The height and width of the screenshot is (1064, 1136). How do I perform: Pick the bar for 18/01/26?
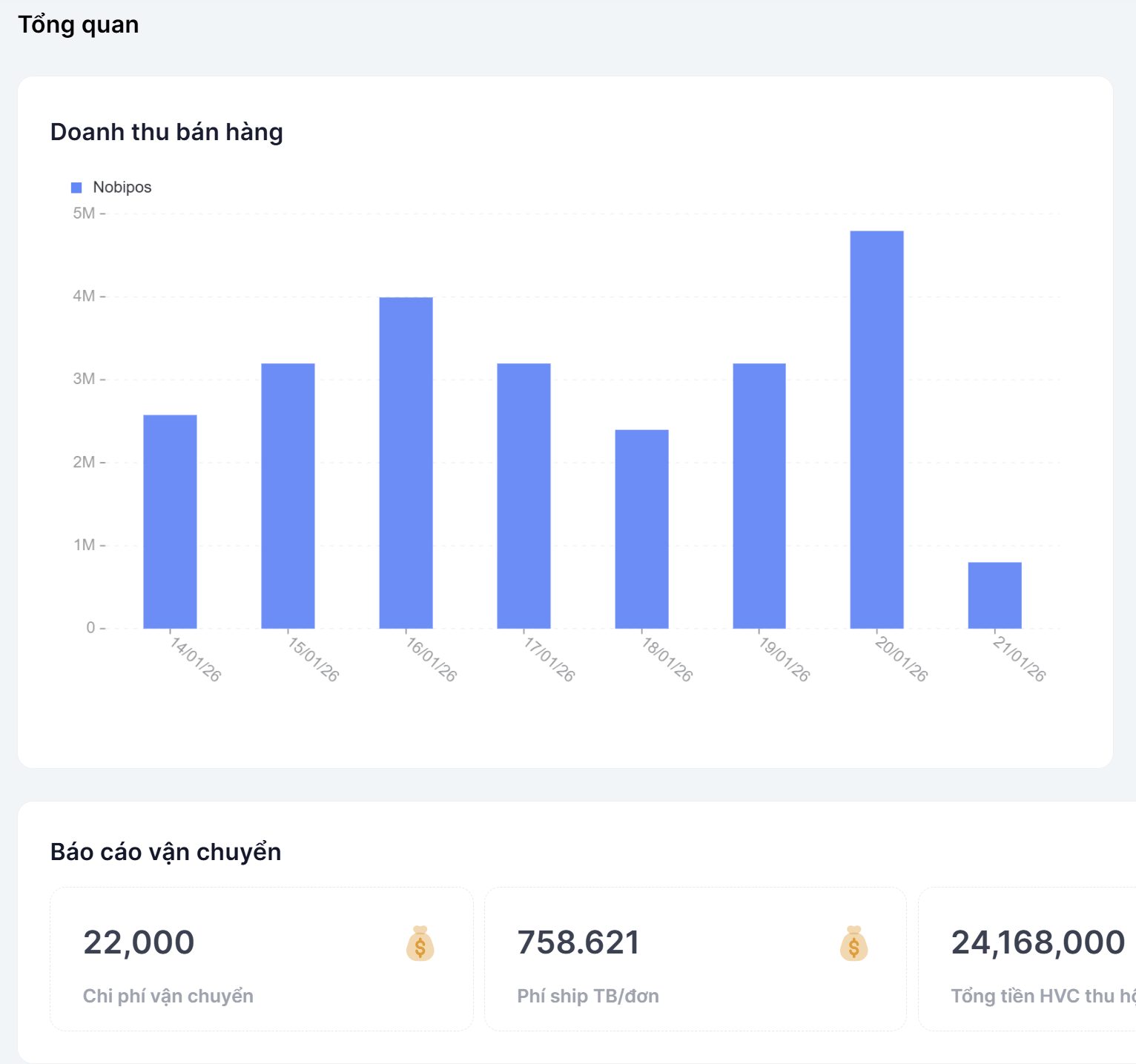(x=641, y=529)
